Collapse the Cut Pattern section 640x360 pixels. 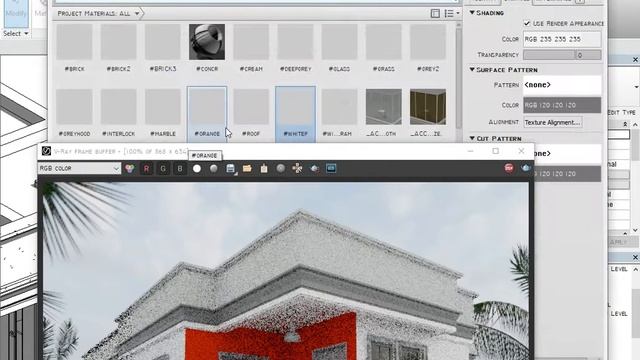pyautogui.click(x=472, y=138)
